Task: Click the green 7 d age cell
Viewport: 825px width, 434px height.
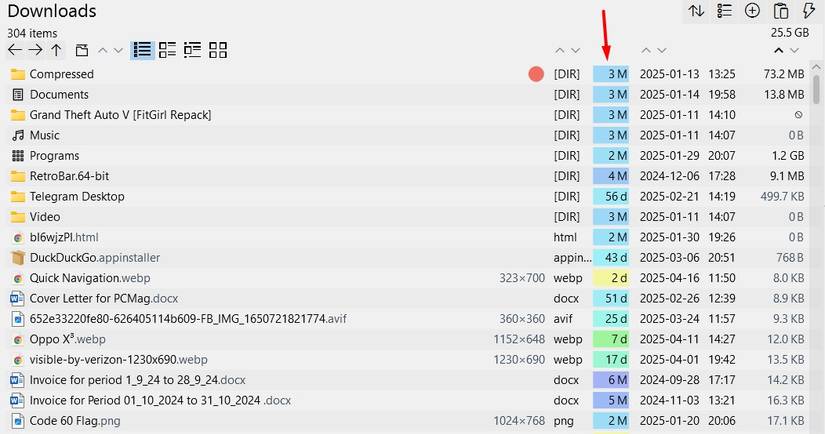Action: pos(611,339)
